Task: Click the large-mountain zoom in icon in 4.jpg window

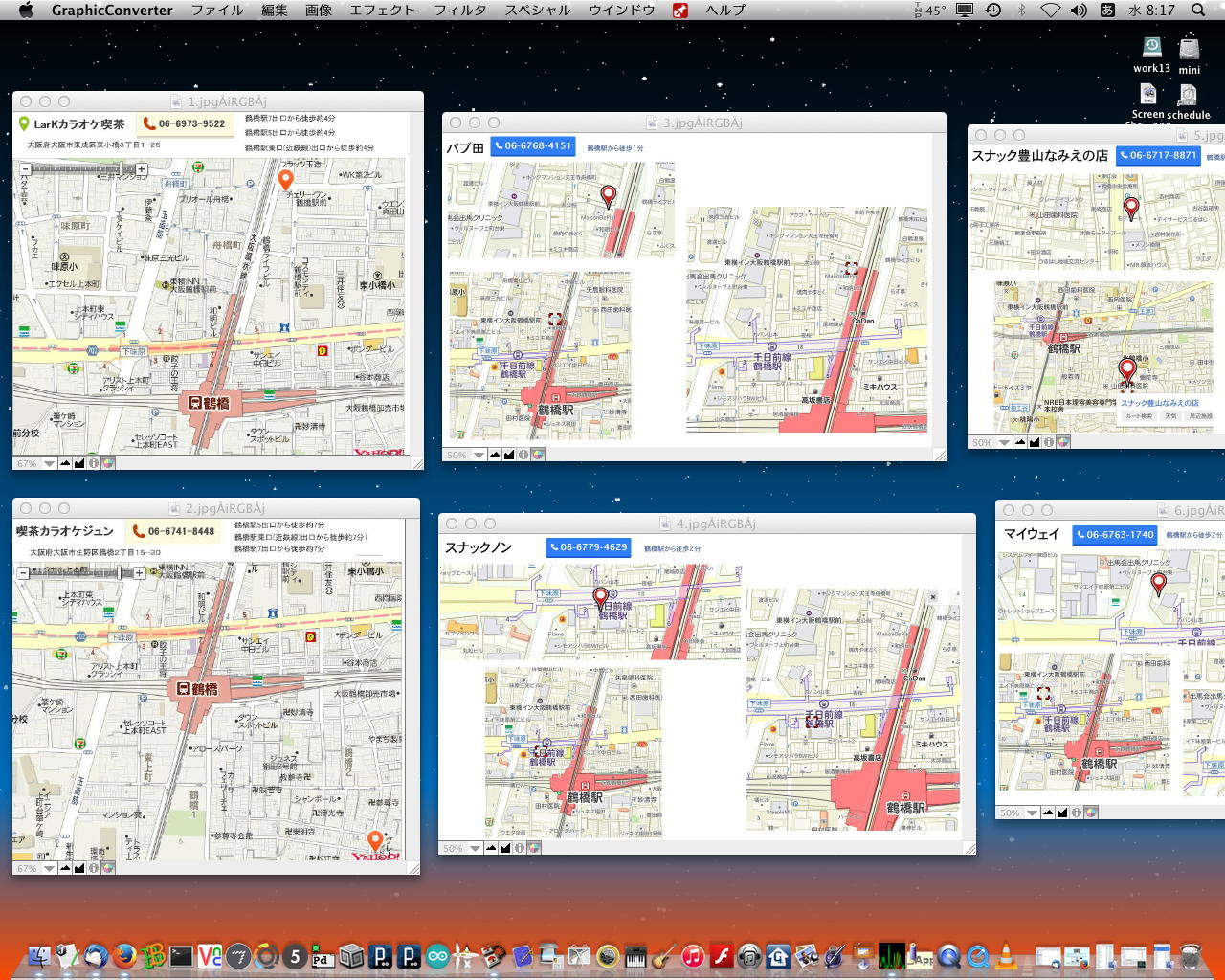Action: click(x=505, y=848)
